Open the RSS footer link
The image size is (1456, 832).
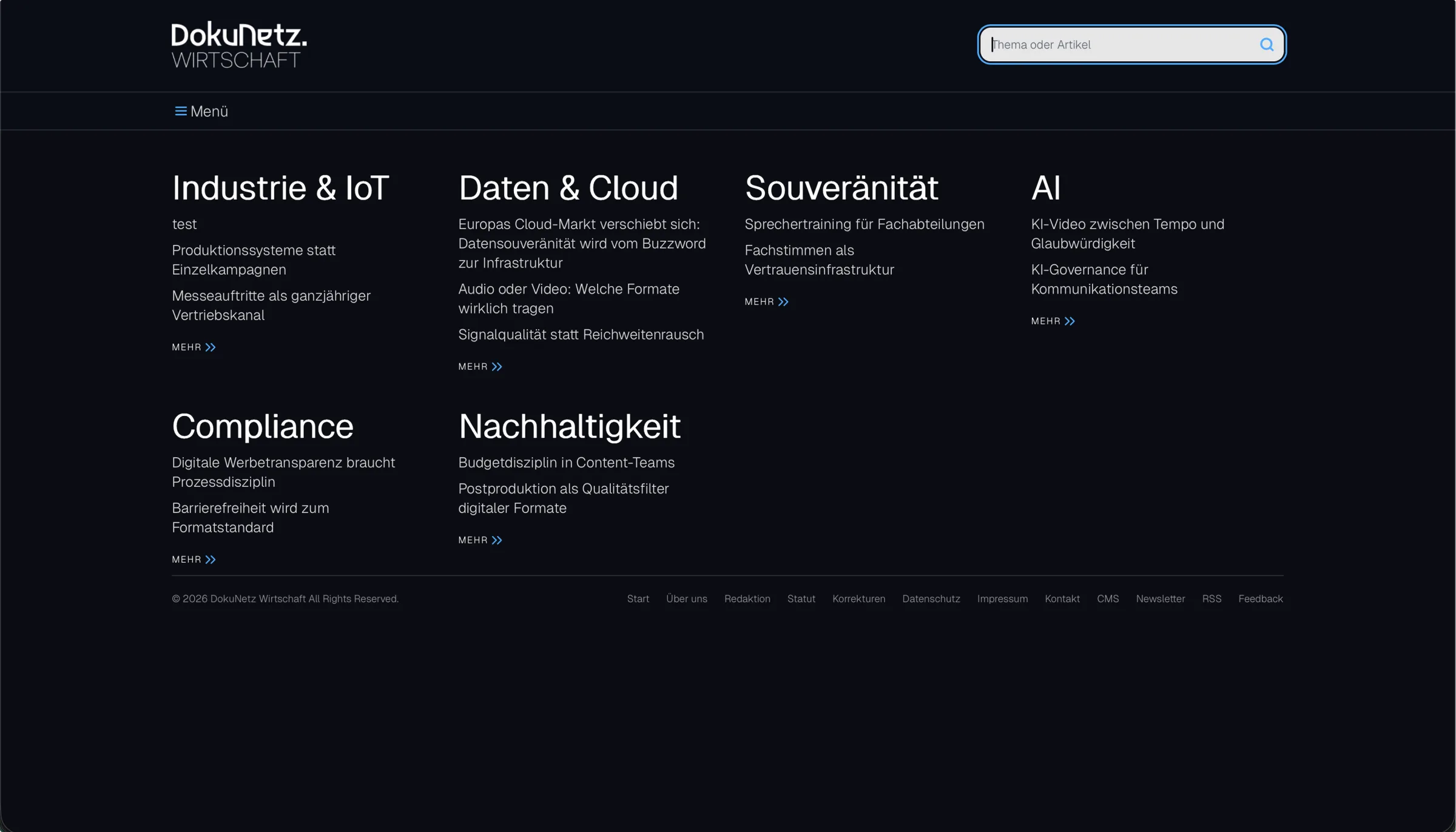1212,599
